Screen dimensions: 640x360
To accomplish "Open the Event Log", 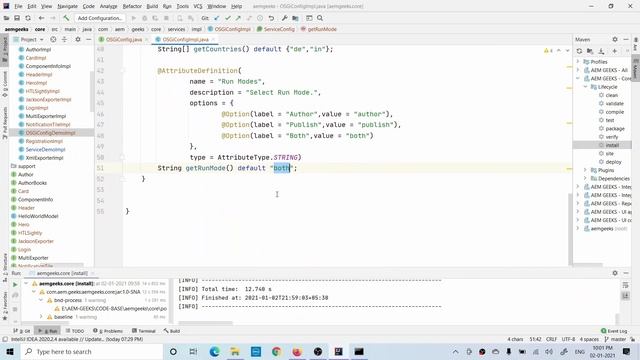I will coord(614,331).
